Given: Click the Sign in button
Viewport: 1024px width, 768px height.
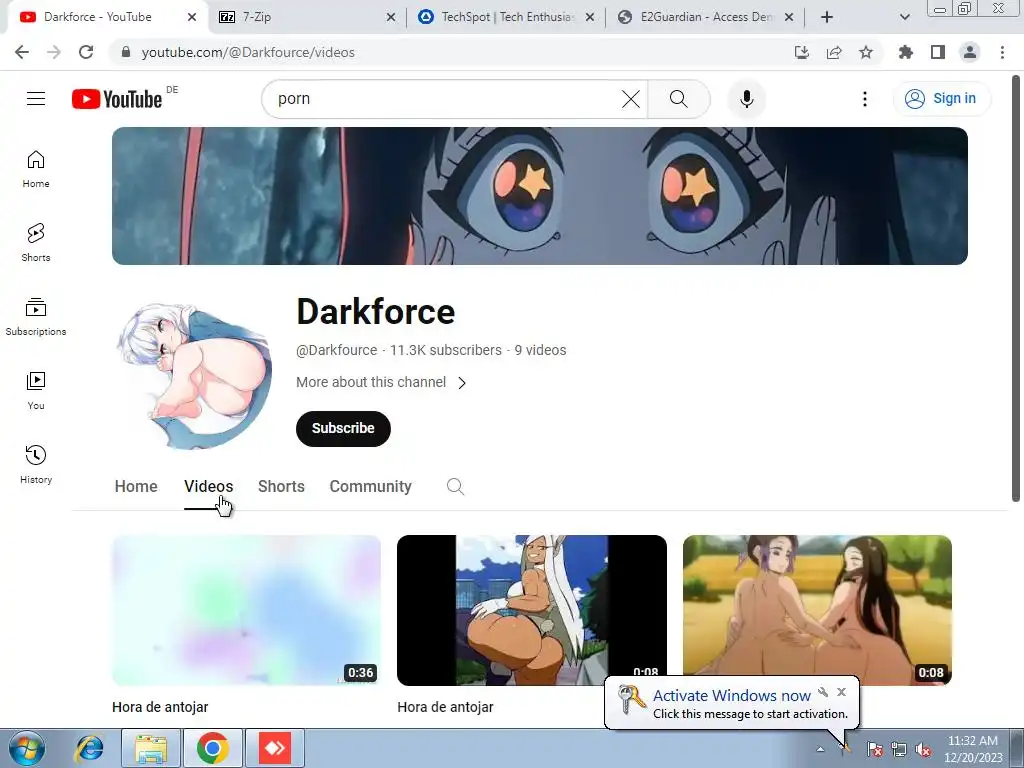Looking at the screenshot, I should 942,99.
